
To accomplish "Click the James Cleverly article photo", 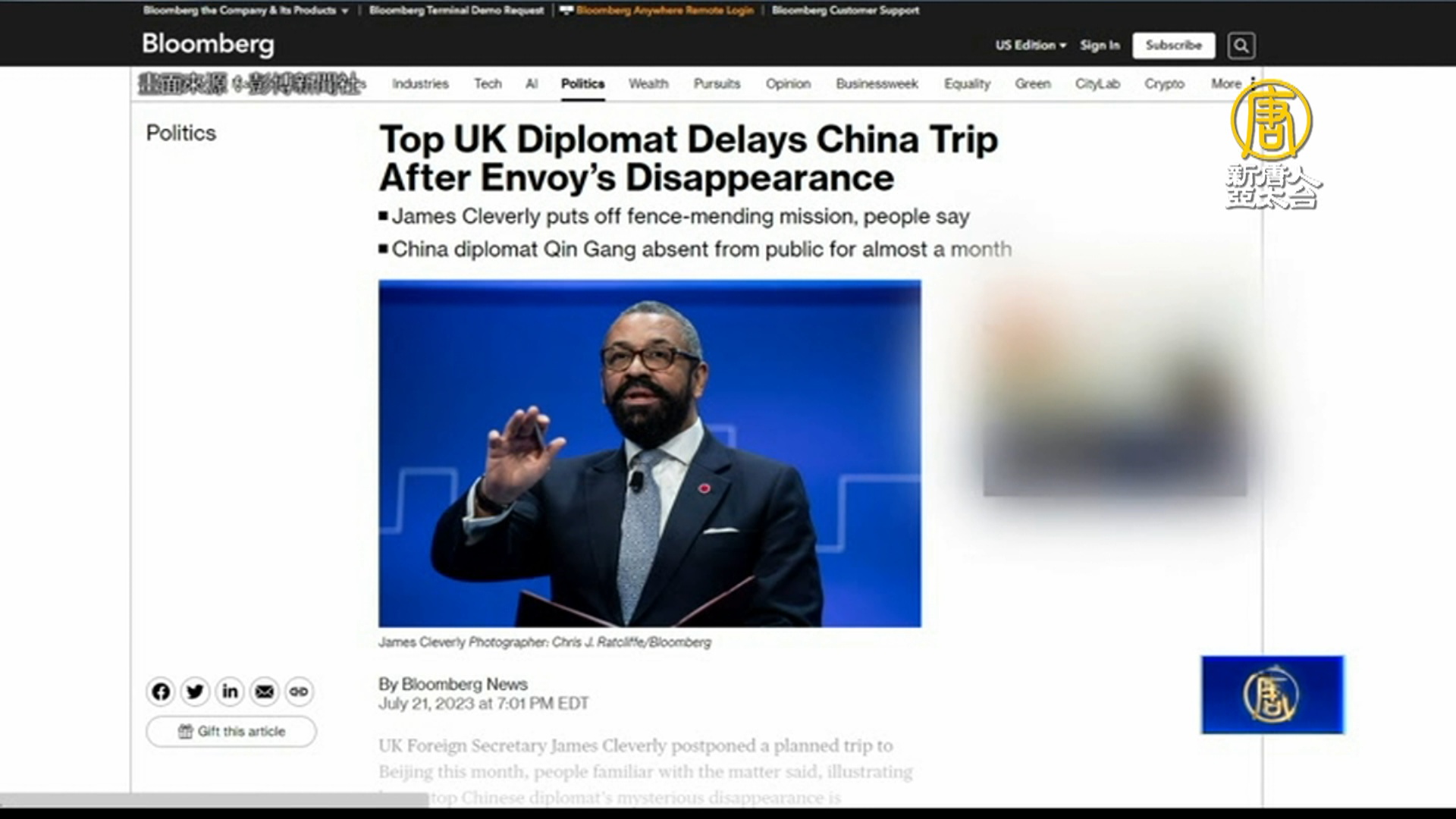I will 650,453.
